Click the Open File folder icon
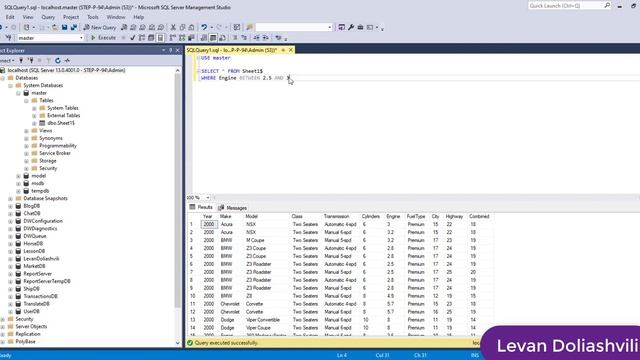The height and width of the screenshot is (360, 640). [x=55, y=27]
